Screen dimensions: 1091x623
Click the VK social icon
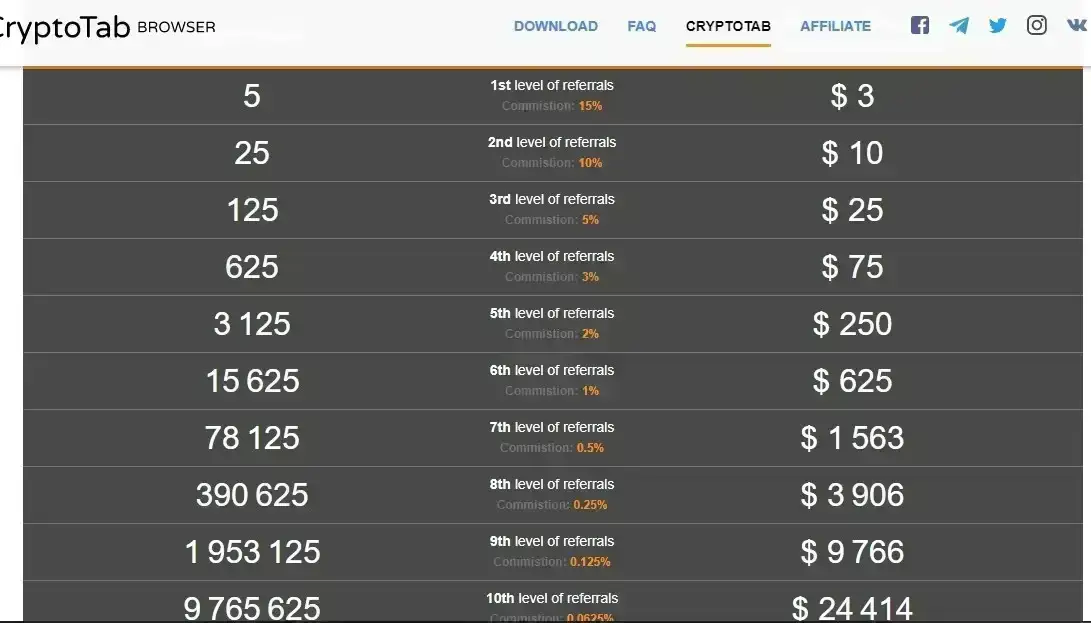point(1076,26)
